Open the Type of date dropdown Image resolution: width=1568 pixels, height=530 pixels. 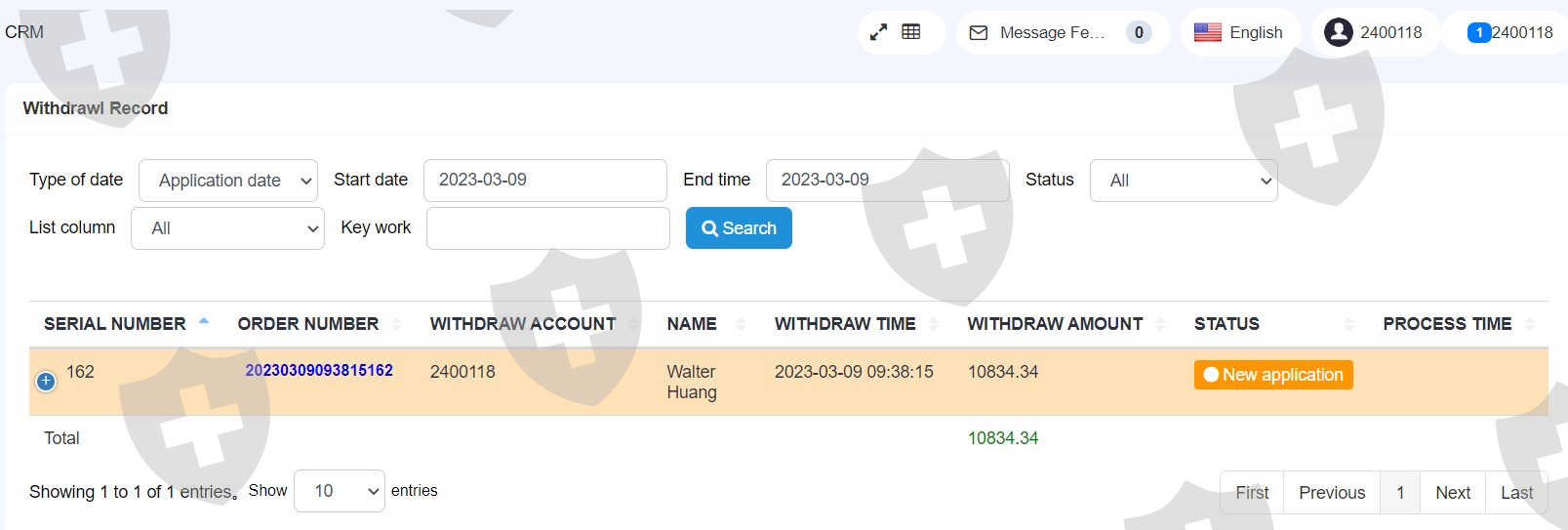coord(228,181)
